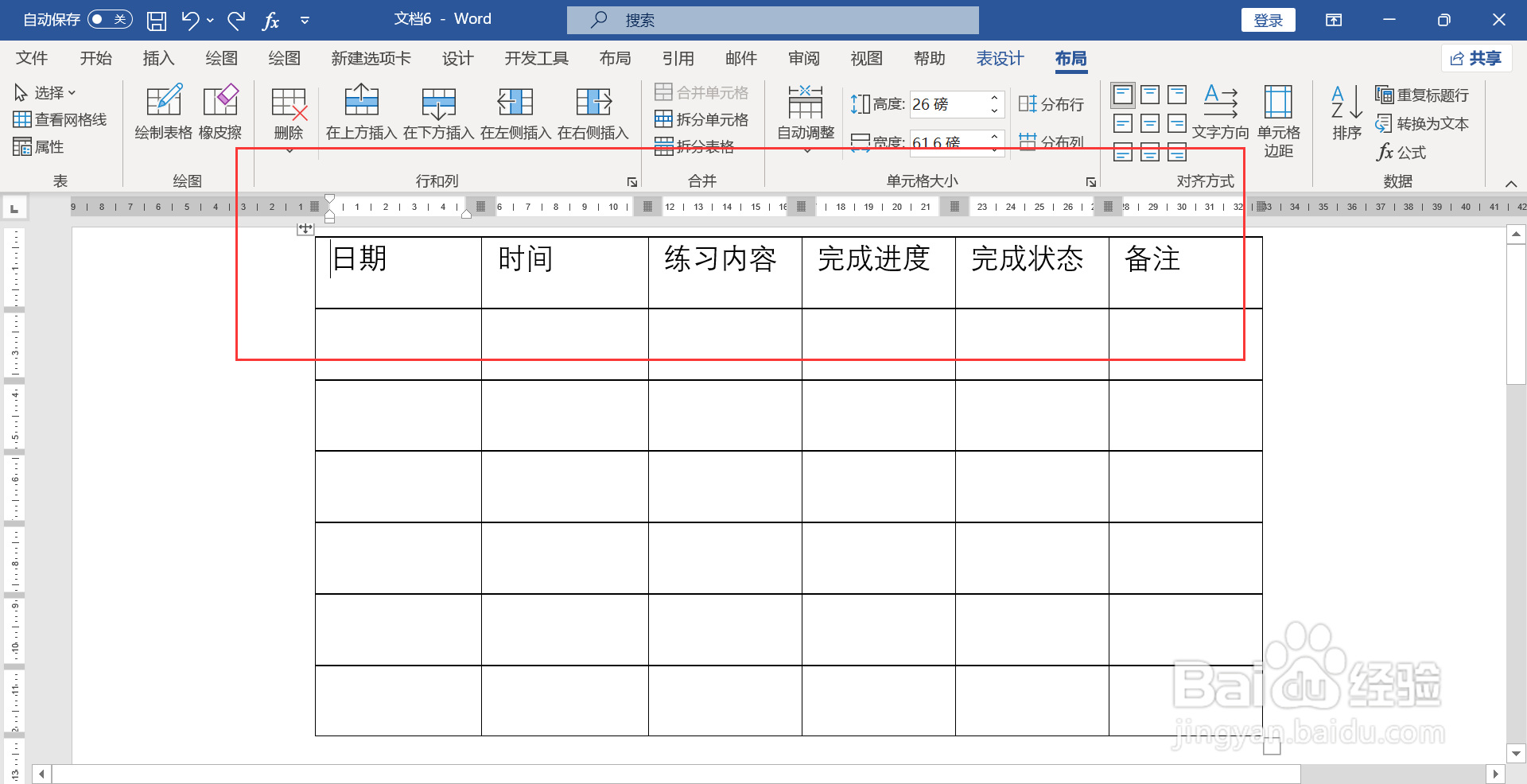Image resolution: width=1527 pixels, height=784 pixels.
Task: Click 单元格边距 to adjust cell margins
Action: point(1277,119)
